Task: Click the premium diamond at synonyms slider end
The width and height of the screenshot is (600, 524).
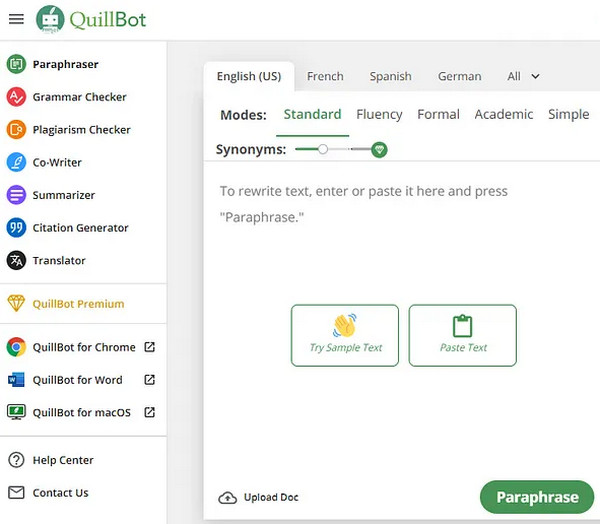Action: click(379, 149)
